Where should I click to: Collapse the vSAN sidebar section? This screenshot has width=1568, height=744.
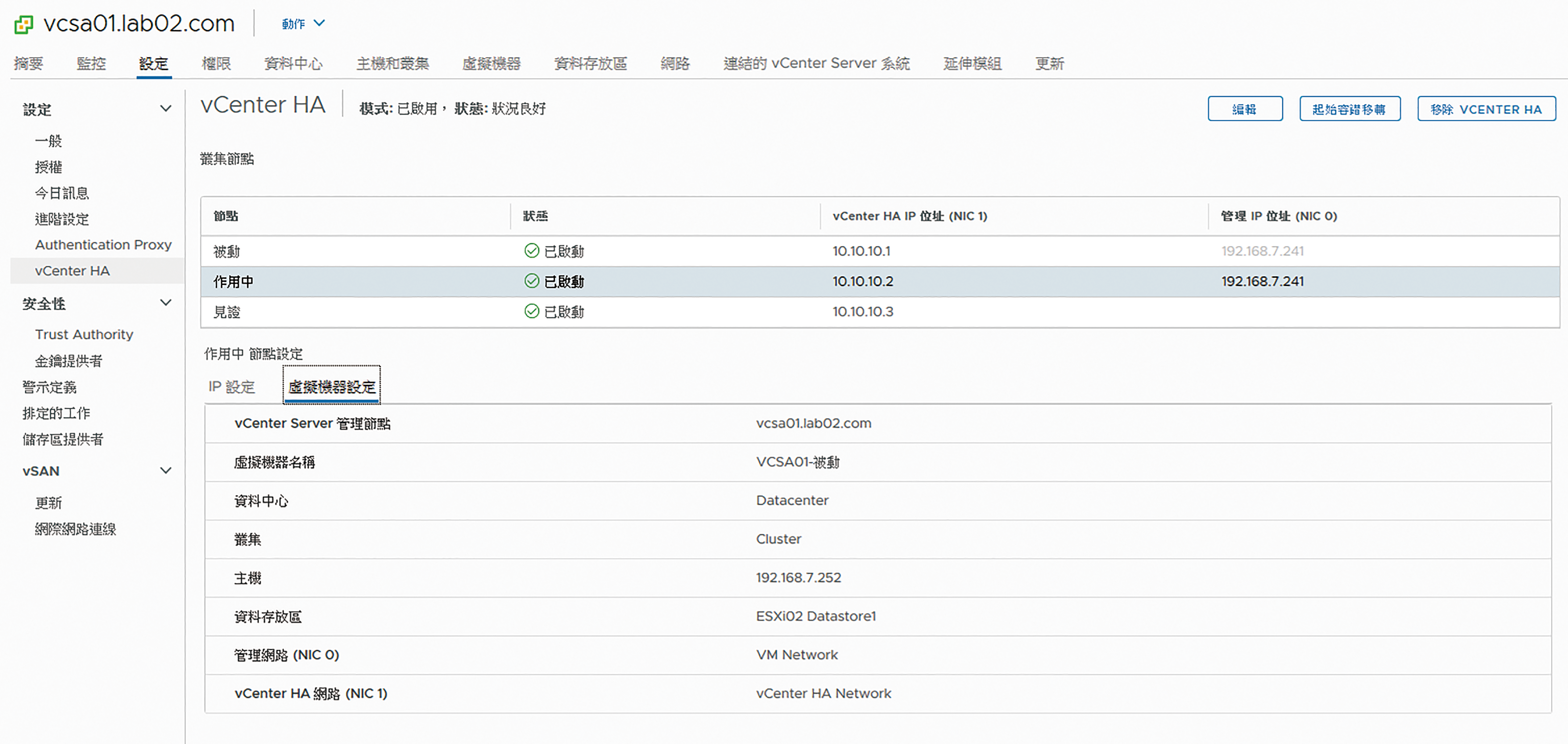coord(166,471)
